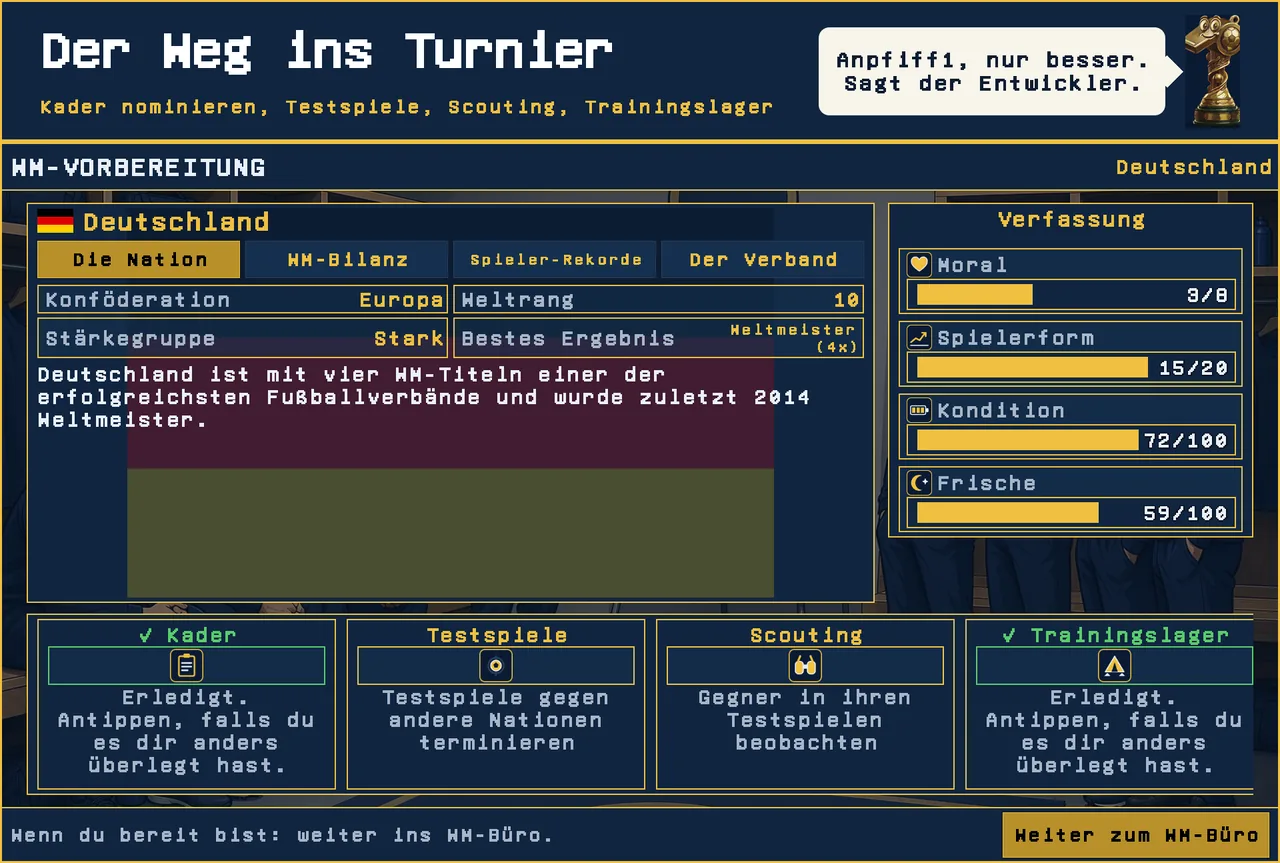Open the Kader clipboard icon

click(x=187, y=665)
